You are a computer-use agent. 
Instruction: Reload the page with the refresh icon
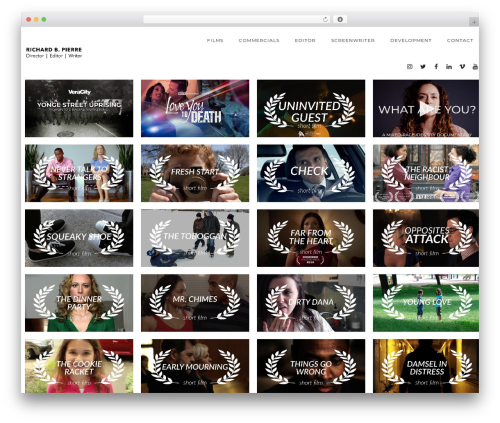(325, 20)
